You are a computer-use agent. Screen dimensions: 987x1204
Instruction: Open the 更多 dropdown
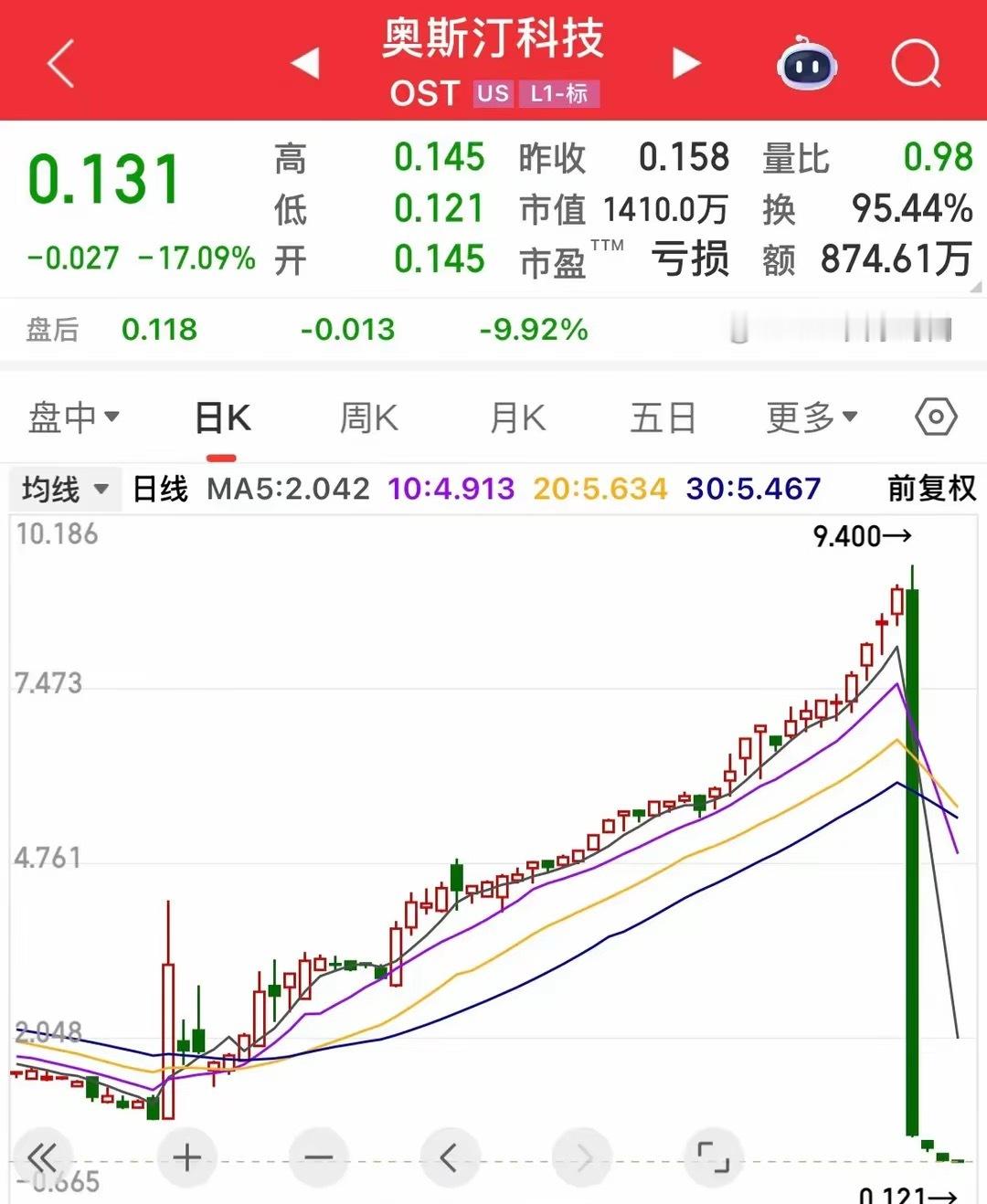pos(812,418)
